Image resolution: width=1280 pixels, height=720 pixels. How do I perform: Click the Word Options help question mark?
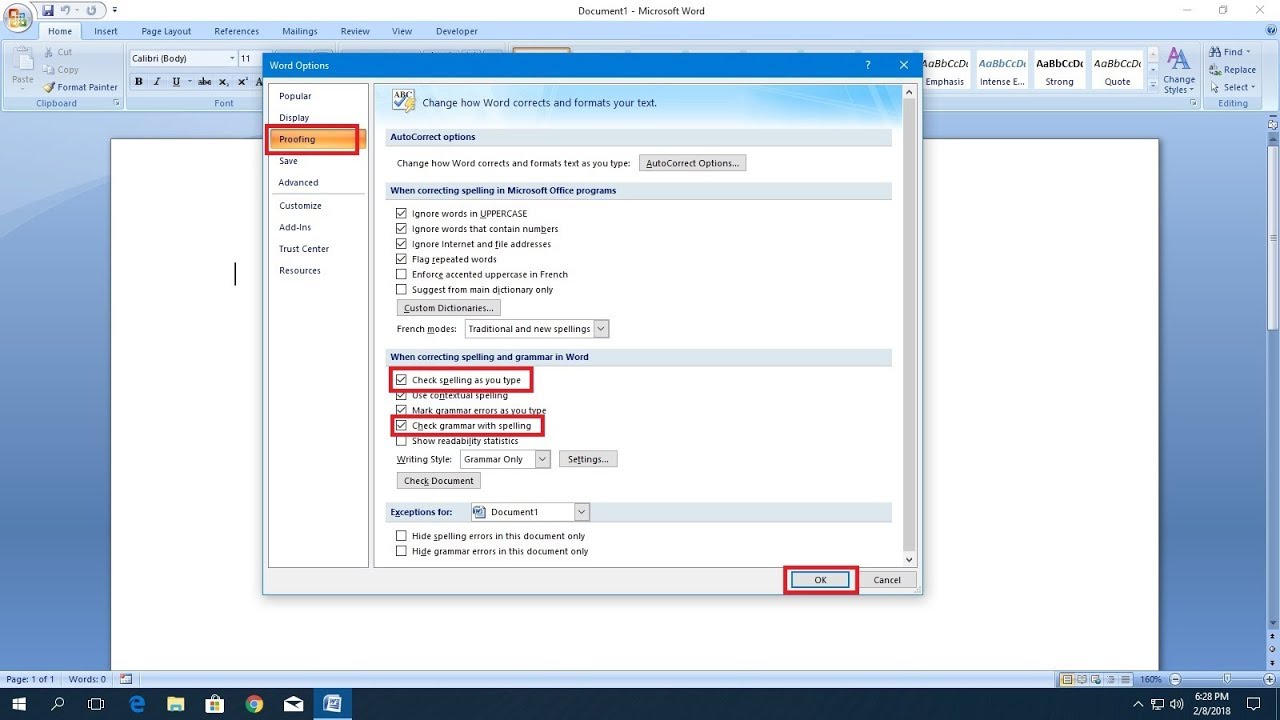tap(867, 65)
